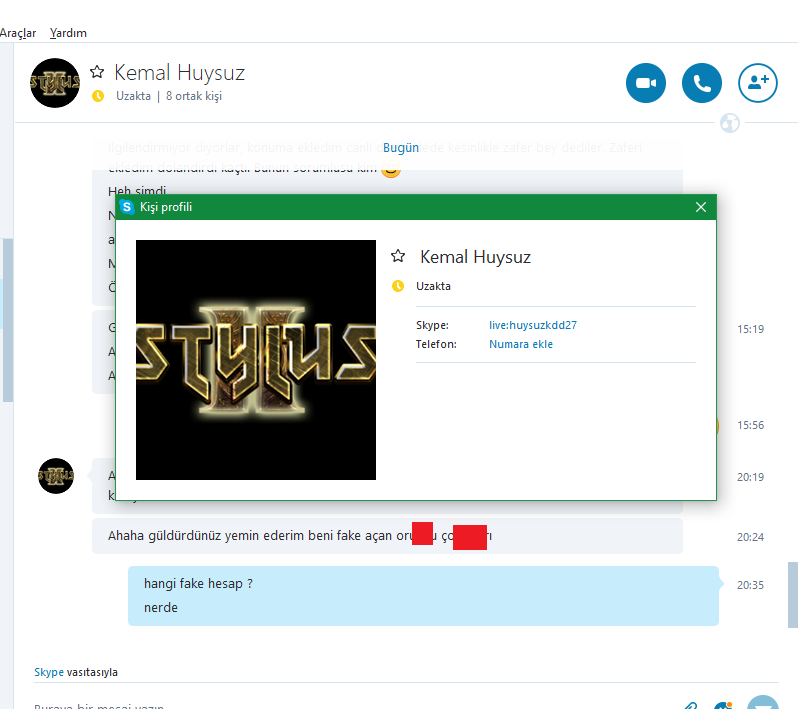Start a voice call with Kemal Huysuz

pos(702,83)
